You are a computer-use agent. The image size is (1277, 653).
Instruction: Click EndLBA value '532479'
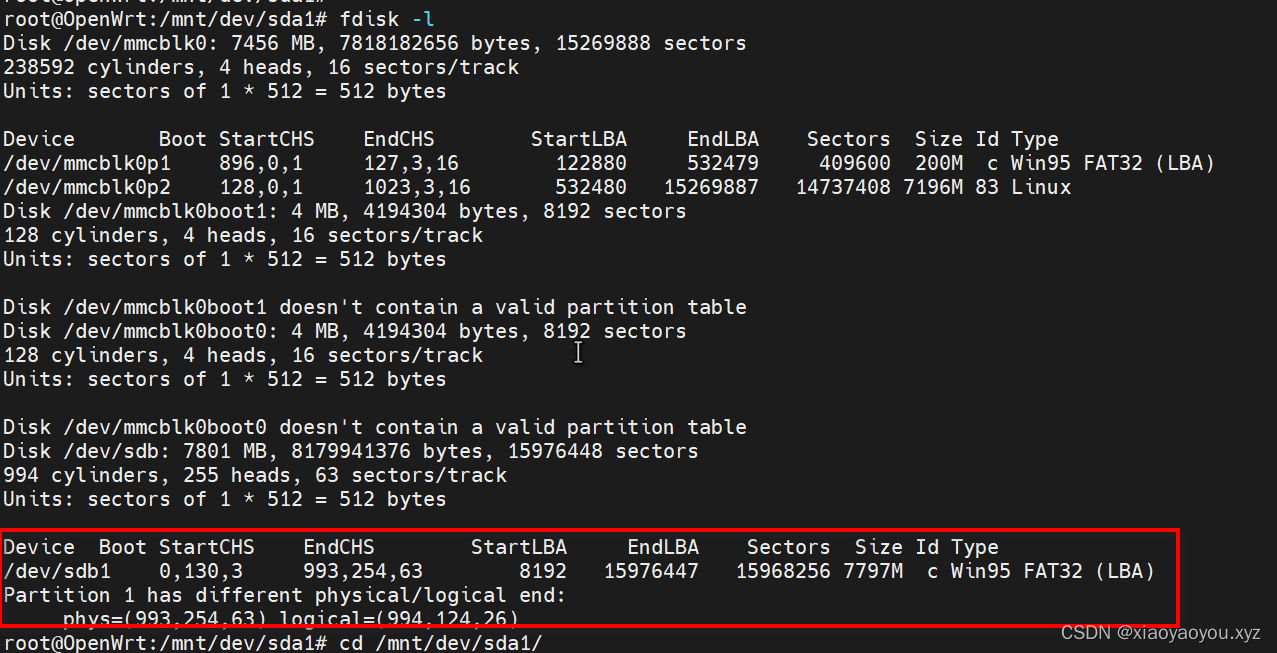pyautogui.click(x=723, y=163)
